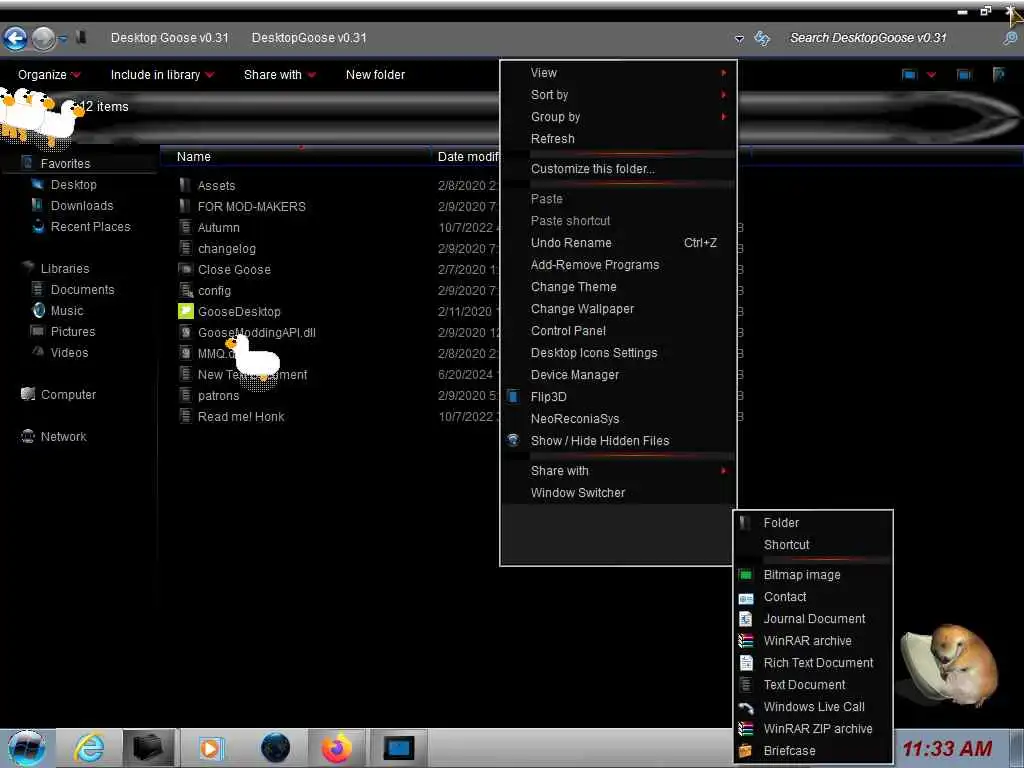The width and height of the screenshot is (1024, 768).
Task: Click the Back navigation arrow
Action: point(16,39)
